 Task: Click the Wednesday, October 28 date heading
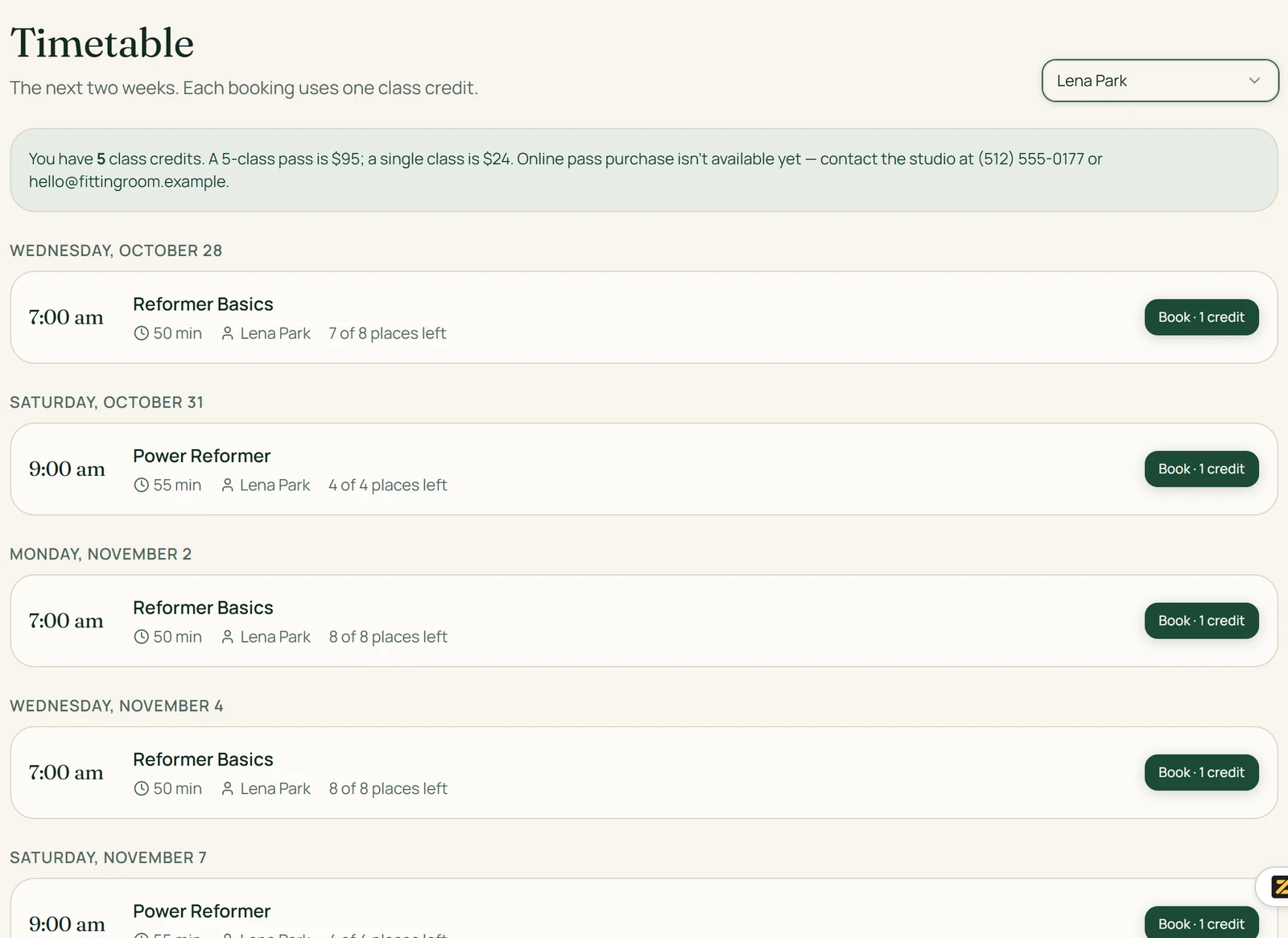click(x=116, y=250)
